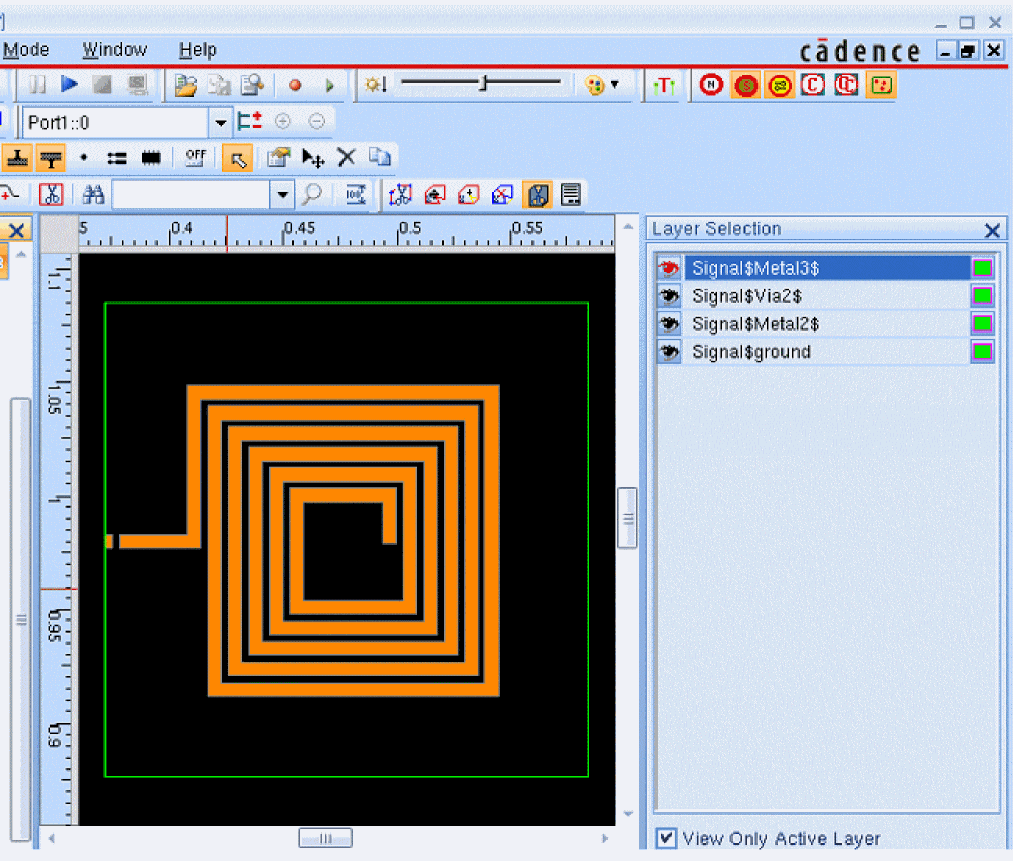Click the blue polygon crossed icon
Image resolution: width=1013 pixels, height=861 pixels.
coord(502,194)
